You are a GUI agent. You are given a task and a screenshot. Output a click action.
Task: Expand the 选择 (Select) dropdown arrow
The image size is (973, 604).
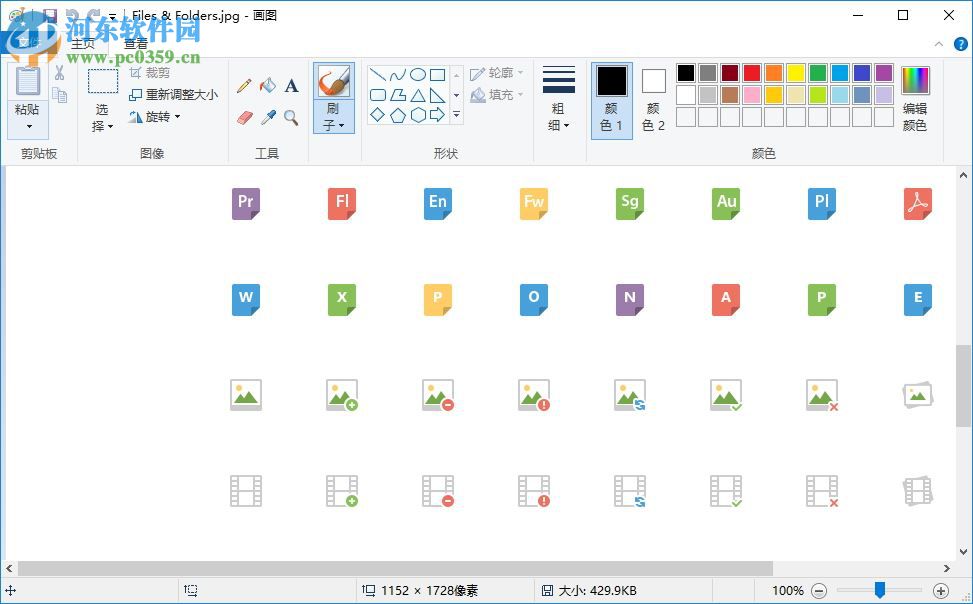click(110, 127)
